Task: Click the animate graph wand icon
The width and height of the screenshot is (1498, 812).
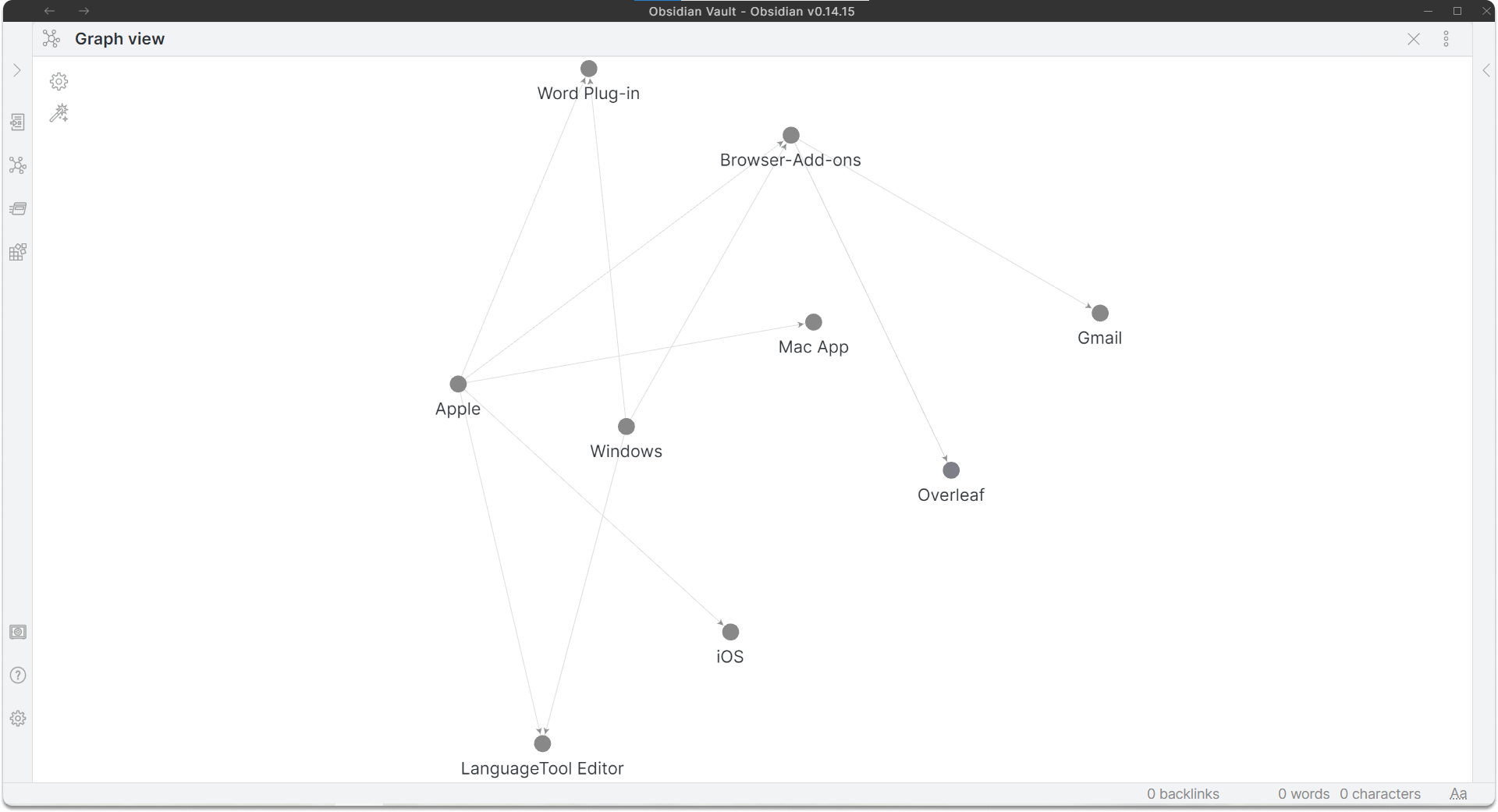Action: pyautogui.click(x=59, y=114)
